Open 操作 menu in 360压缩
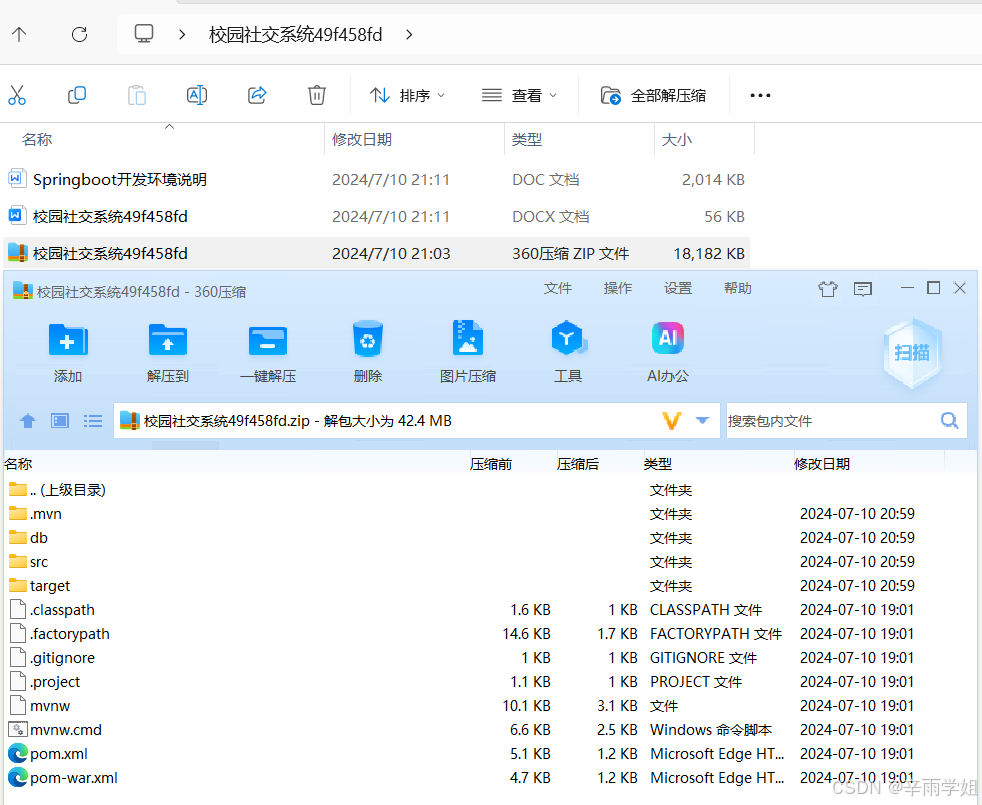This screenshot has height=805, width=982. click(618, 288)
